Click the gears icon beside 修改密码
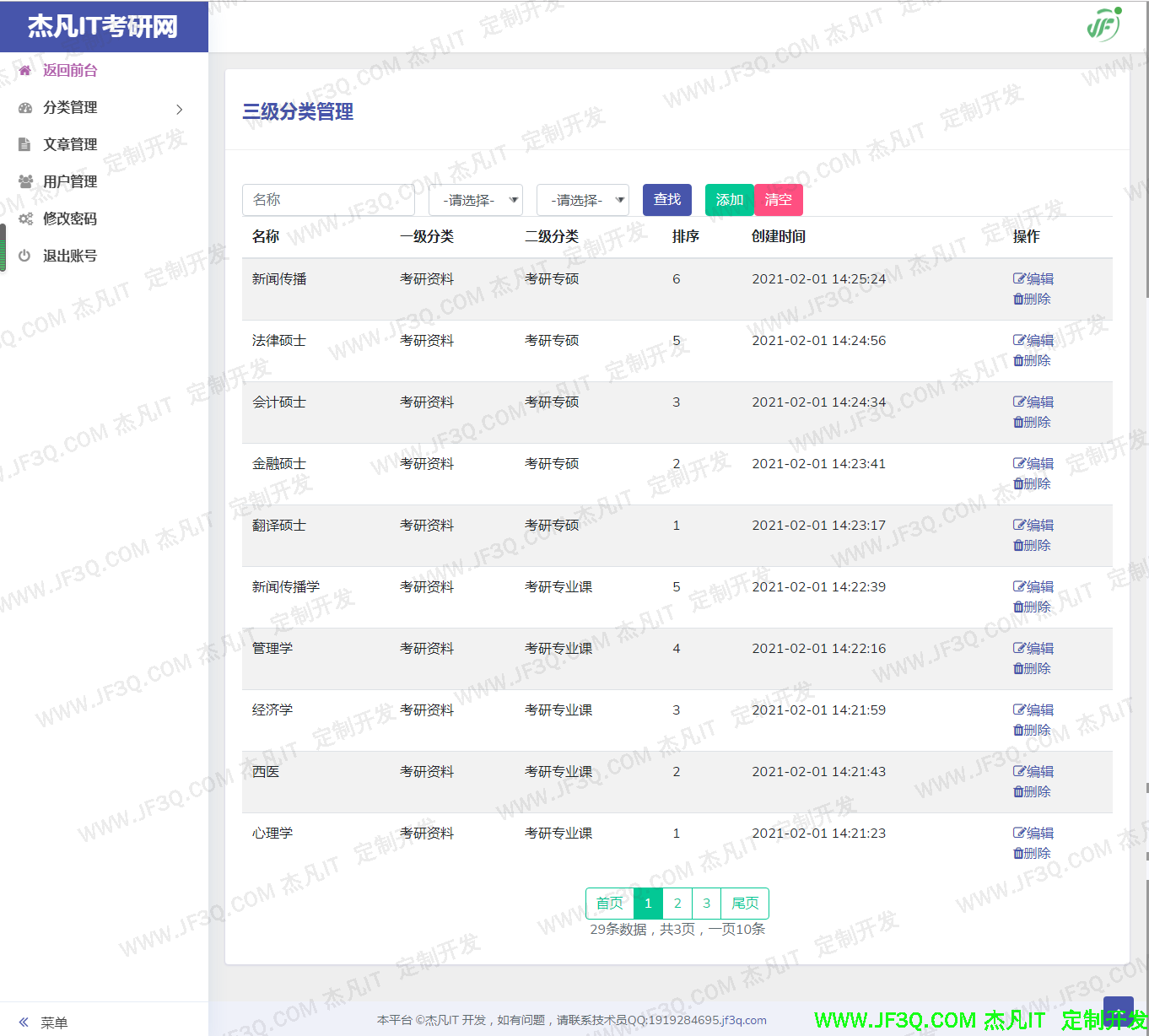 pos(25,219)
